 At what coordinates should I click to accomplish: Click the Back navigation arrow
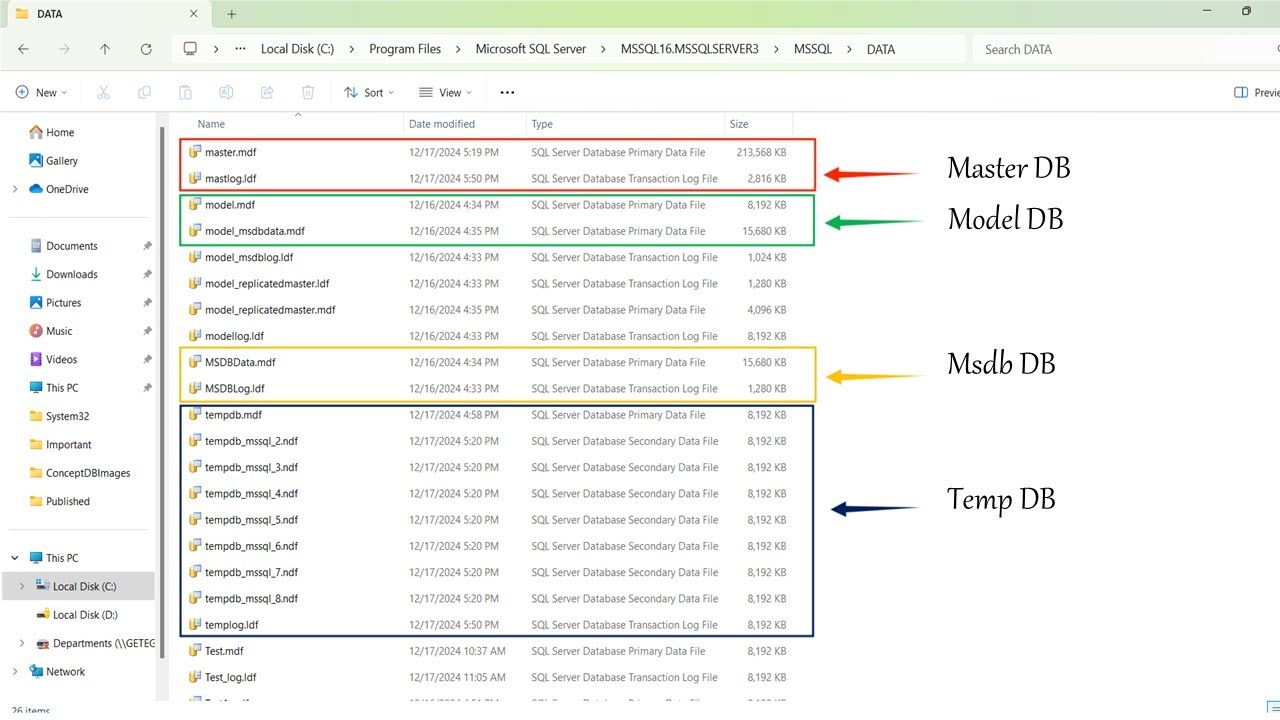coord(23,49)
